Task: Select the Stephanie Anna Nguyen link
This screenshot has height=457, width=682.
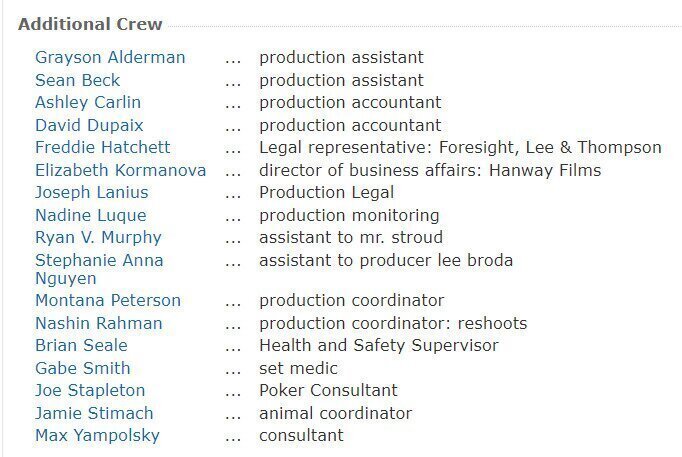Action: (99, 269)
